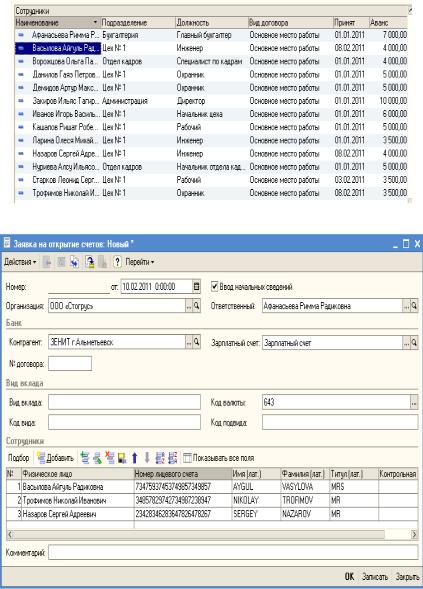Open the magnifier lookup for Зарплатный счет

(x=414, y=342)
